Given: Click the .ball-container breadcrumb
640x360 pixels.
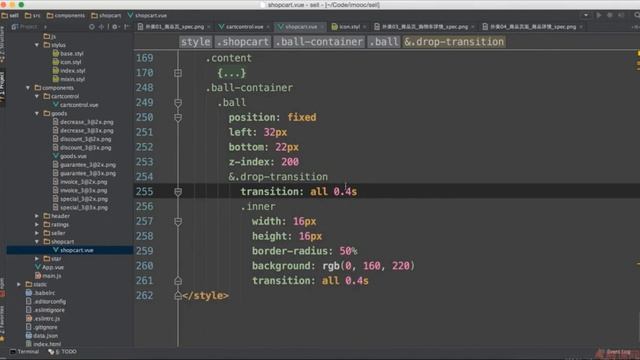Looking at the screenshot, I should click(x=319, y=42).
